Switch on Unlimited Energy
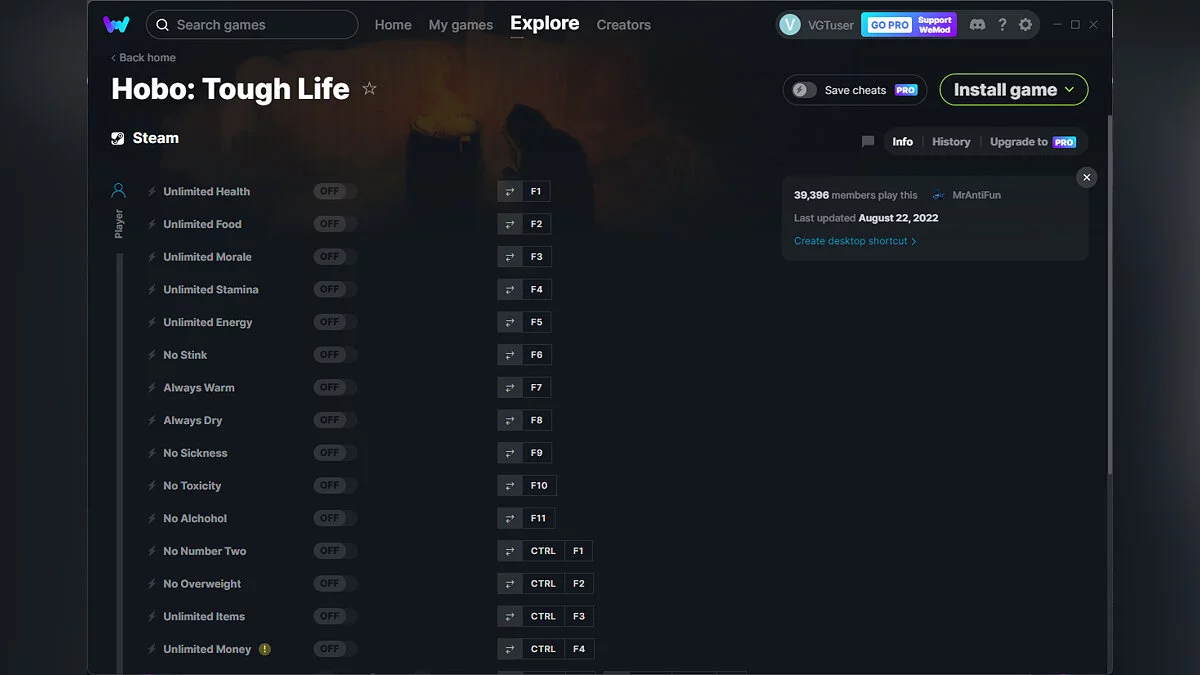 click(x=334, y=322)
